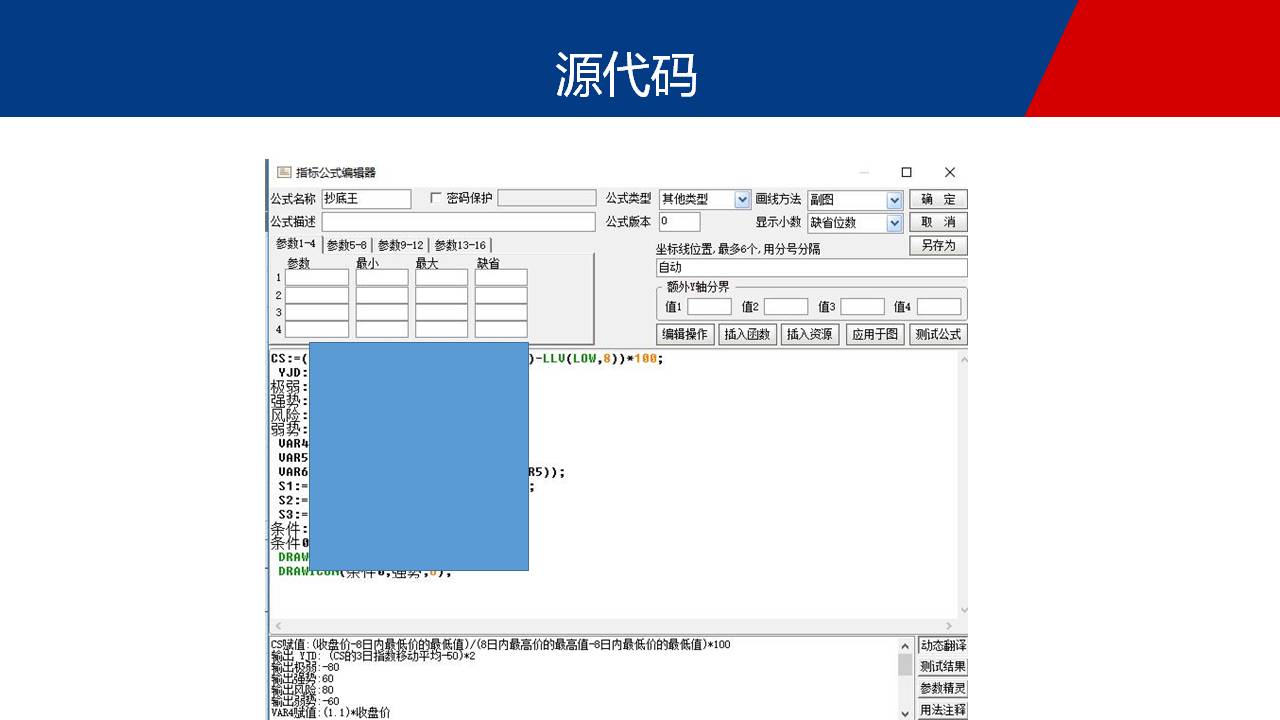Focus the 公式名称 field containing 抄底王
This screenshot has height=720, width=1280.
pyautogui.click(x=366, y=199)
